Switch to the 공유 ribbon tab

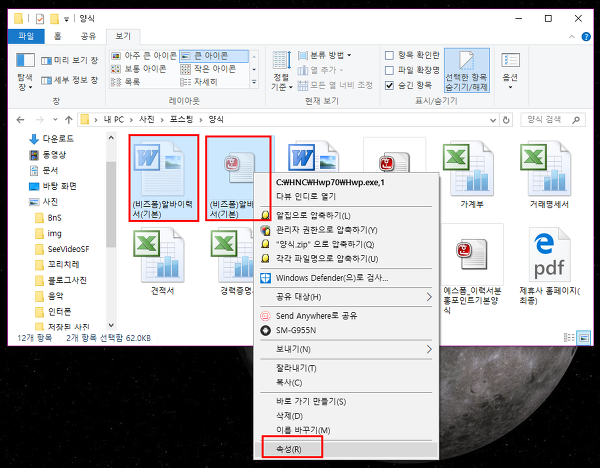[88, 36]
